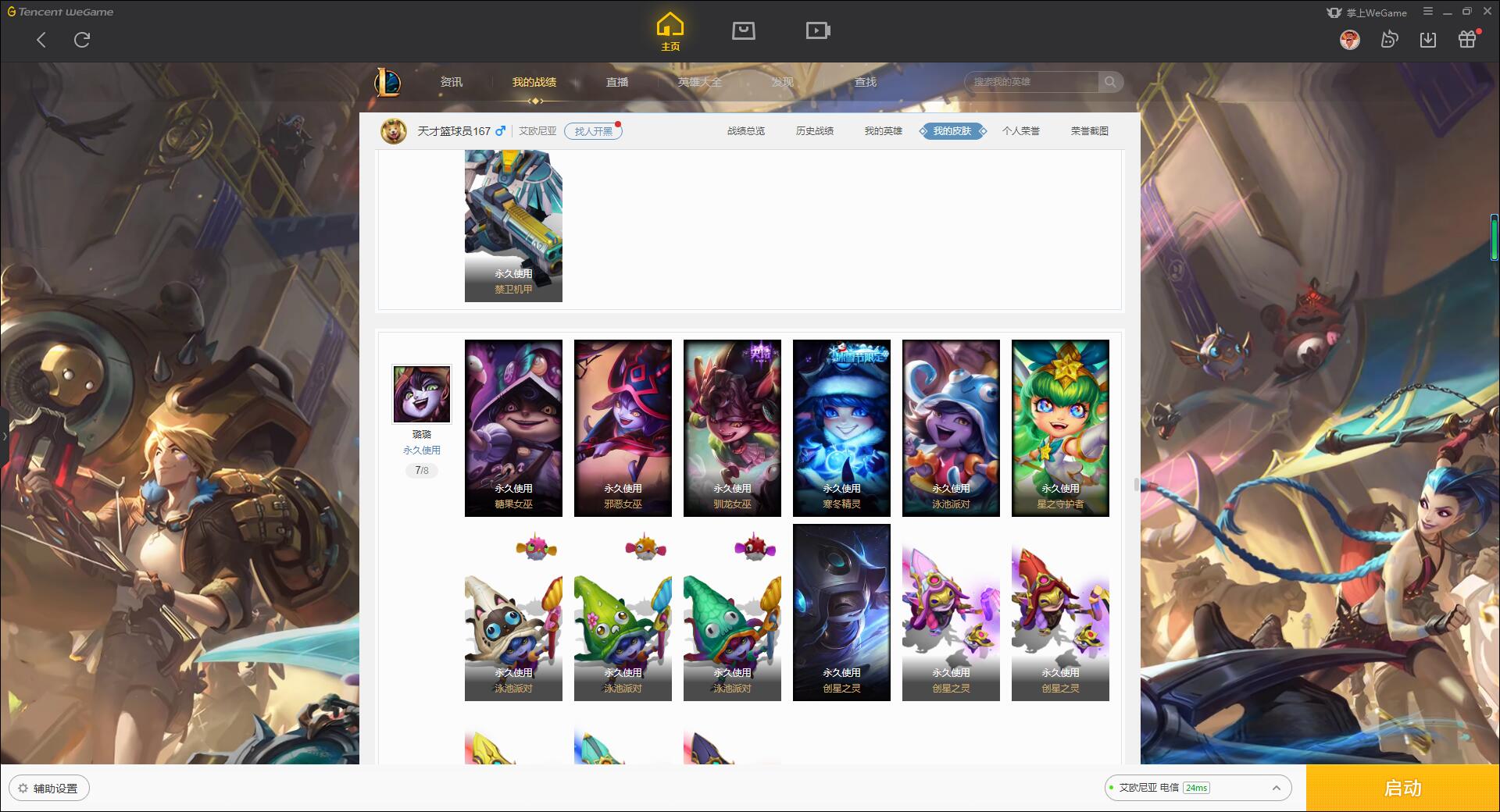Open the dark 创星之灵 splash skin card
The height and width of the screenshot is (812, 1500).
pyautogui.click(x=841, y=613)
